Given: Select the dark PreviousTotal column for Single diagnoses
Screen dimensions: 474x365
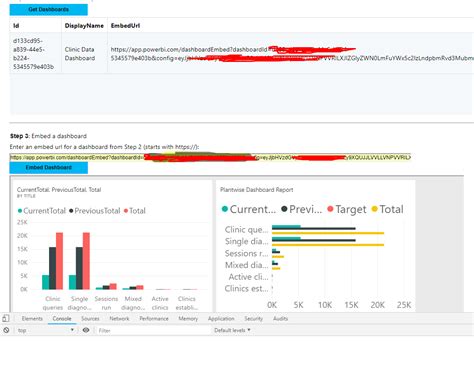Looking at the screenshot, I should pos(79,268).
